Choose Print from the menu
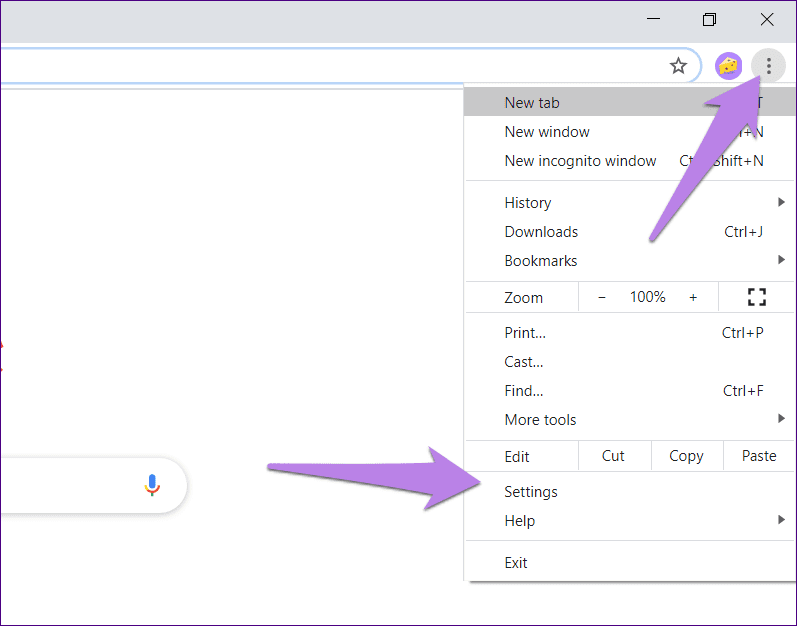The width and height of the screenshot is (797, 626). (x=525, y=333)
